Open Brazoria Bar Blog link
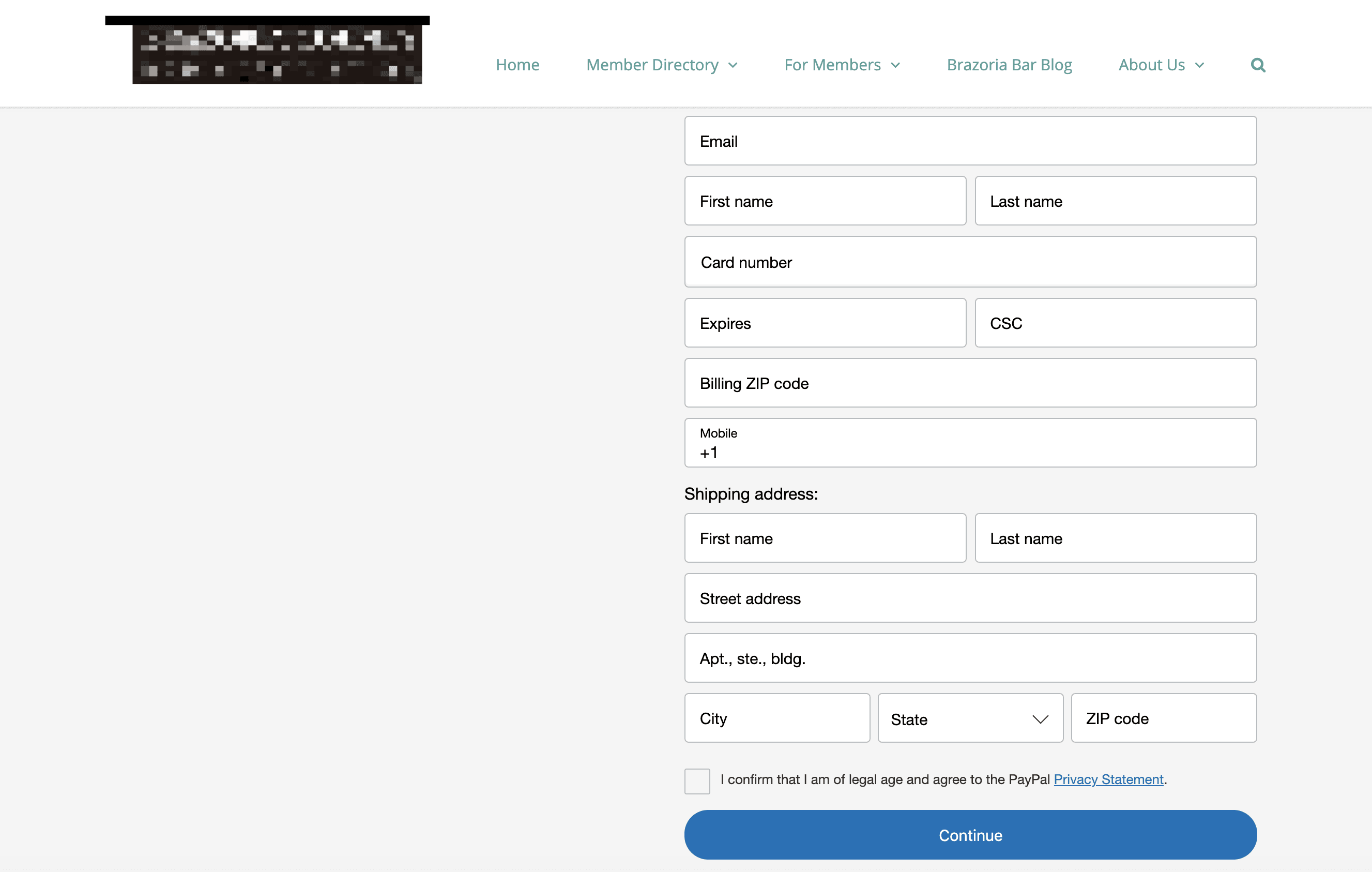This screenshot has height=872, width=1372. click(1009, 65)
